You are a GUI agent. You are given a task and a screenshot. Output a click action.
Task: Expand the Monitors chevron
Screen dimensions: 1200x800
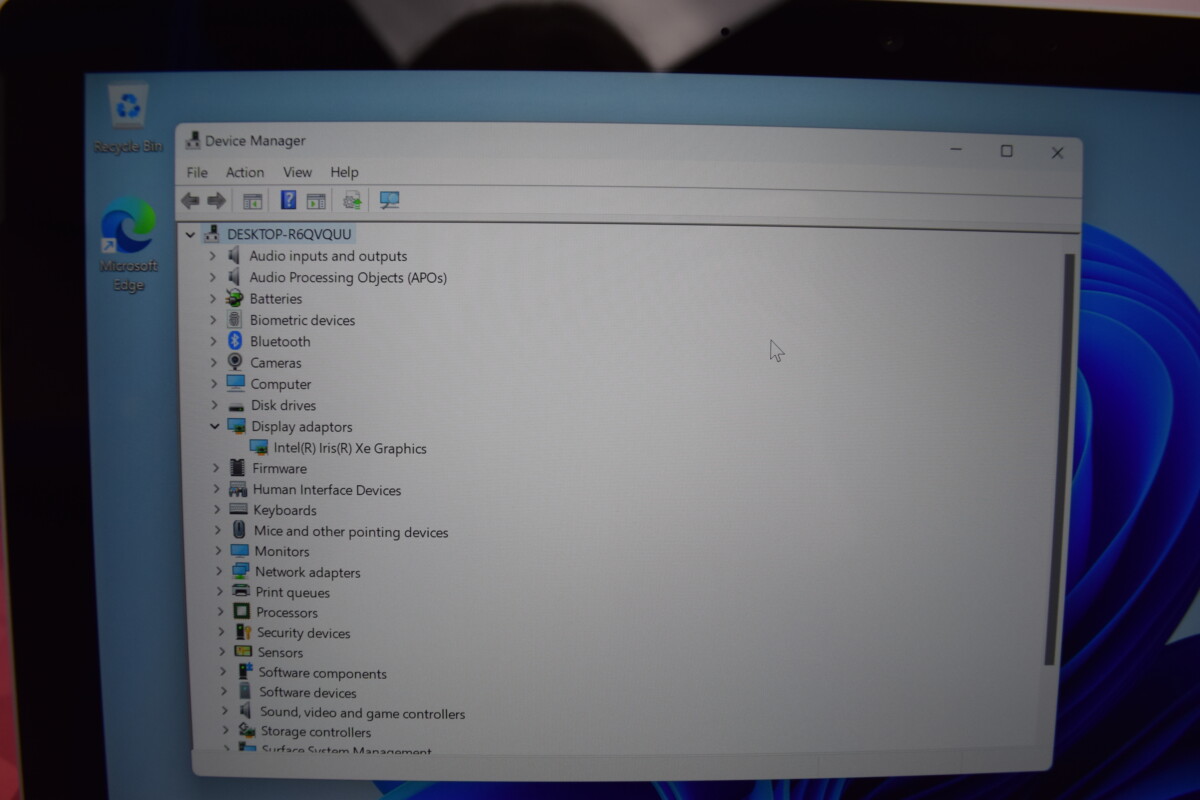(218, 550)
